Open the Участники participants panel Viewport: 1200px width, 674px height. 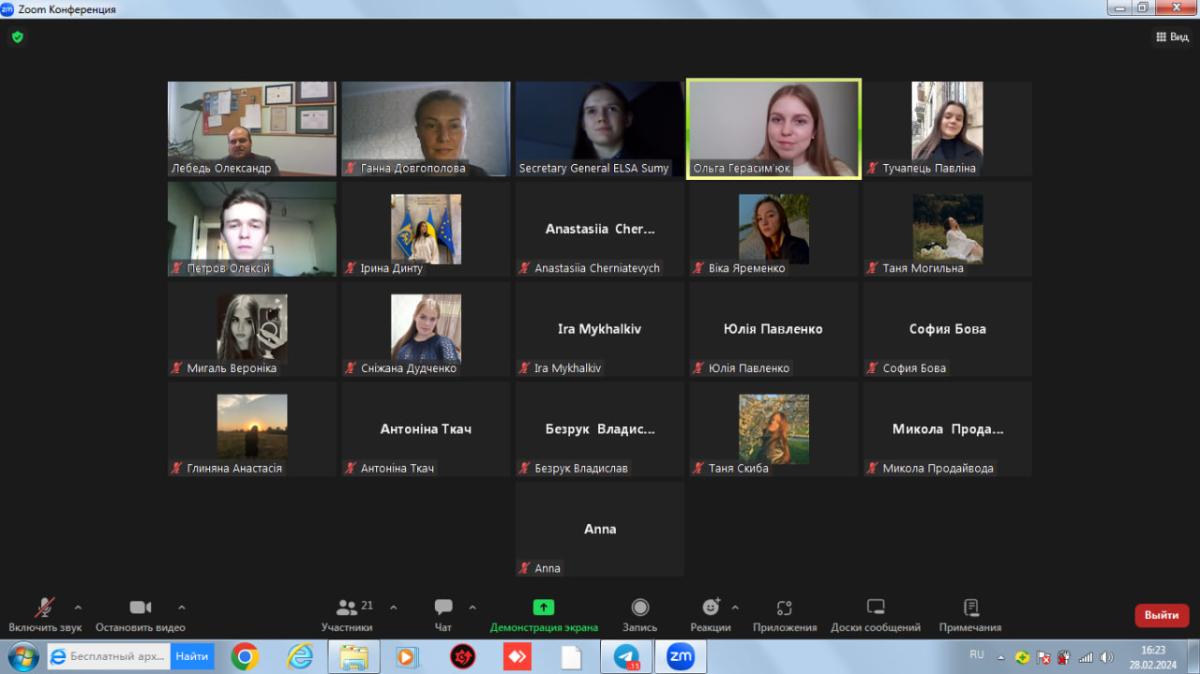347,615
